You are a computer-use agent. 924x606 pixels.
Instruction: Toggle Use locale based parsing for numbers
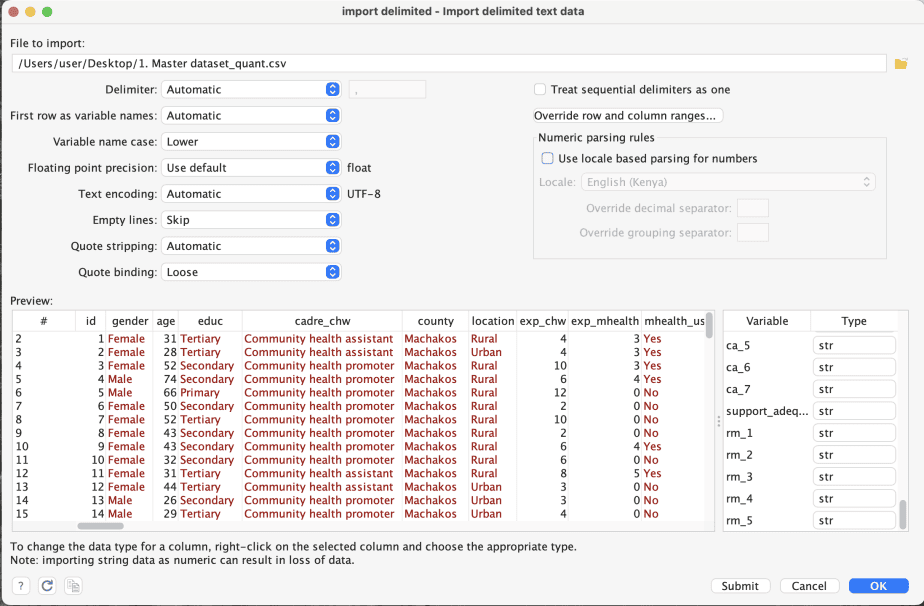[547, 158]
